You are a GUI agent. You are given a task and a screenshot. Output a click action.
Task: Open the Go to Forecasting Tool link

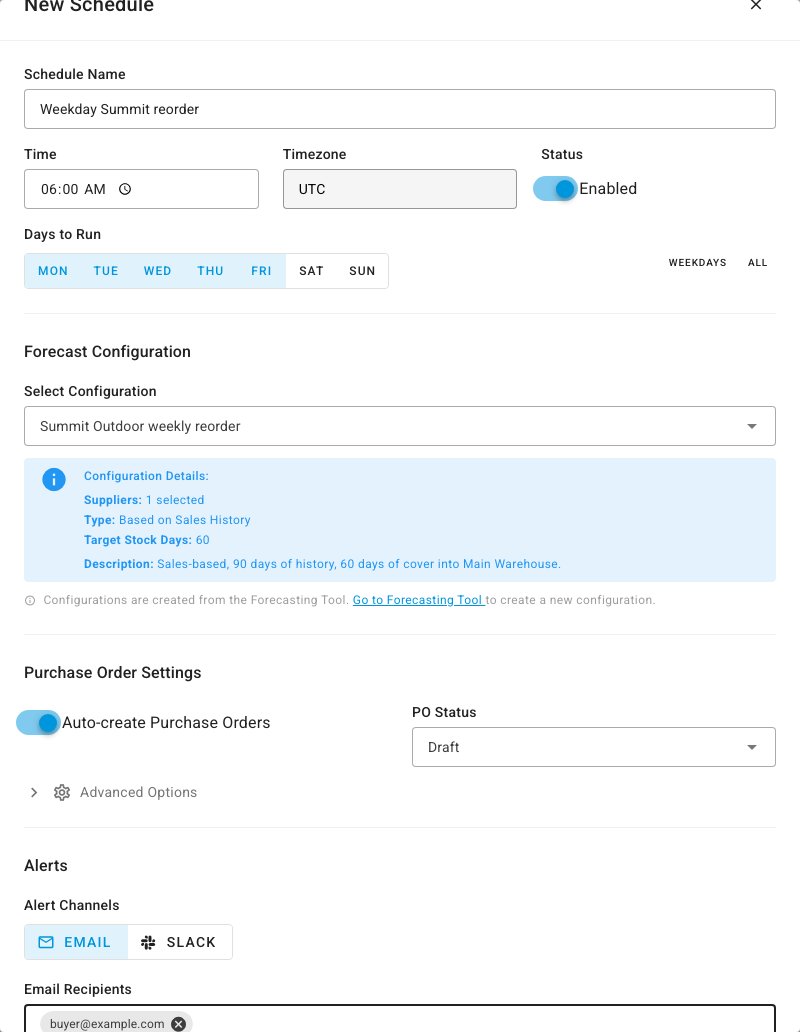click(418, 600)
